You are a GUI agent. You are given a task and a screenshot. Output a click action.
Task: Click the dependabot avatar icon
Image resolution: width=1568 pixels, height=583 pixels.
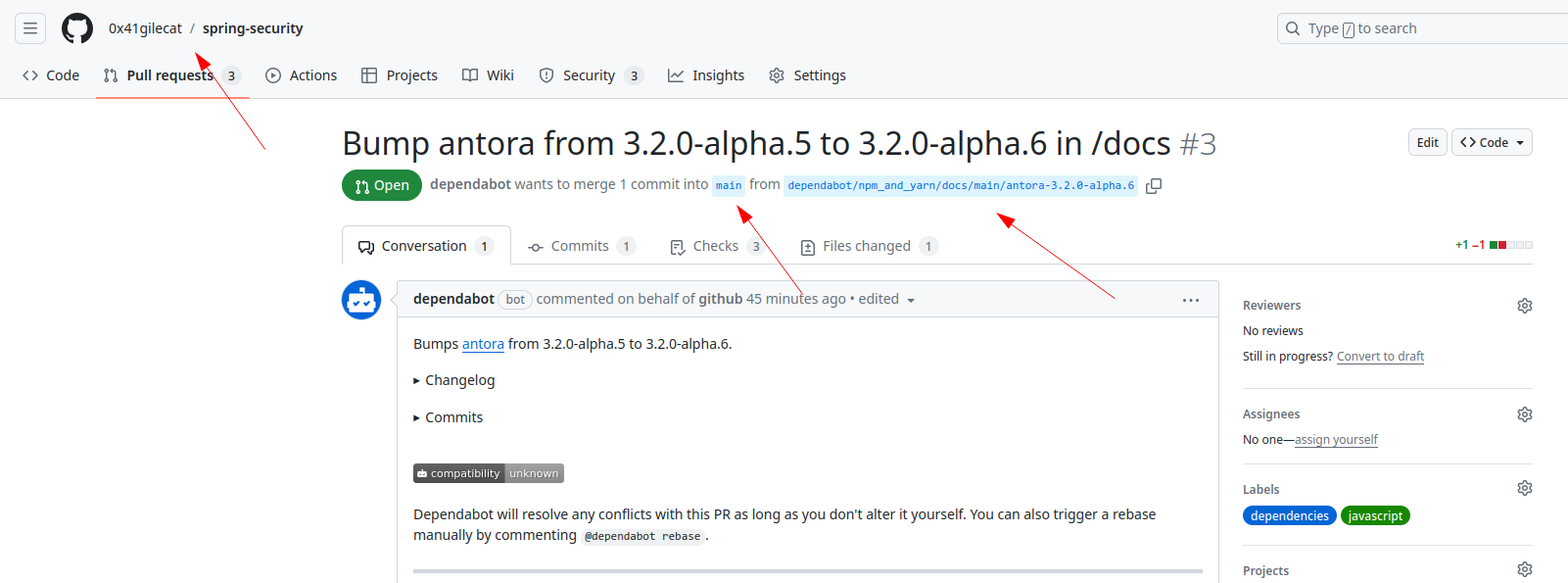(361, 300)
